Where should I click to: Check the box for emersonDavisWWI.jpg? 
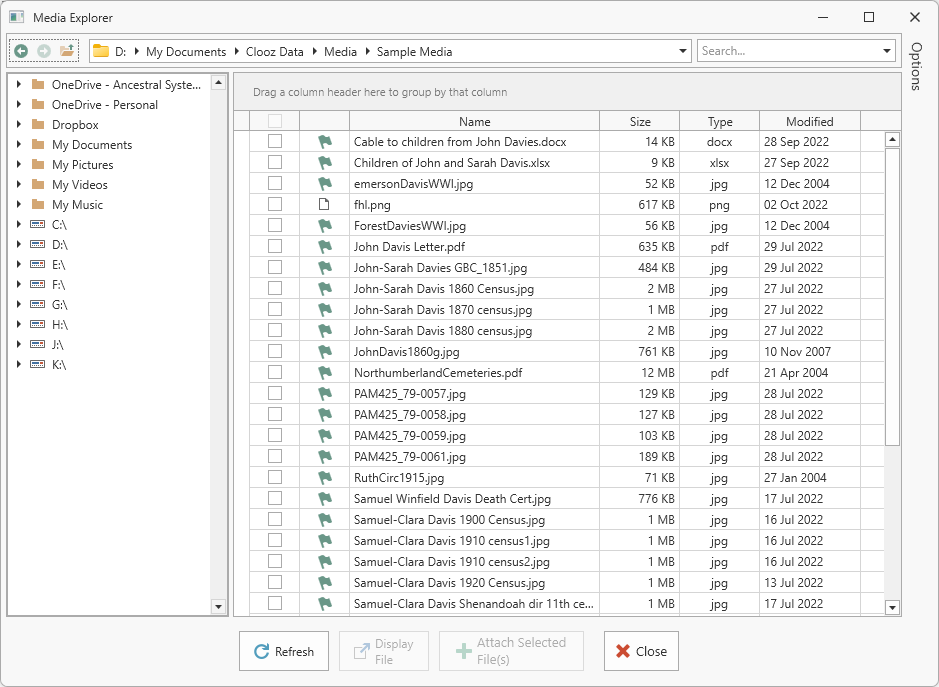[275, 184]
